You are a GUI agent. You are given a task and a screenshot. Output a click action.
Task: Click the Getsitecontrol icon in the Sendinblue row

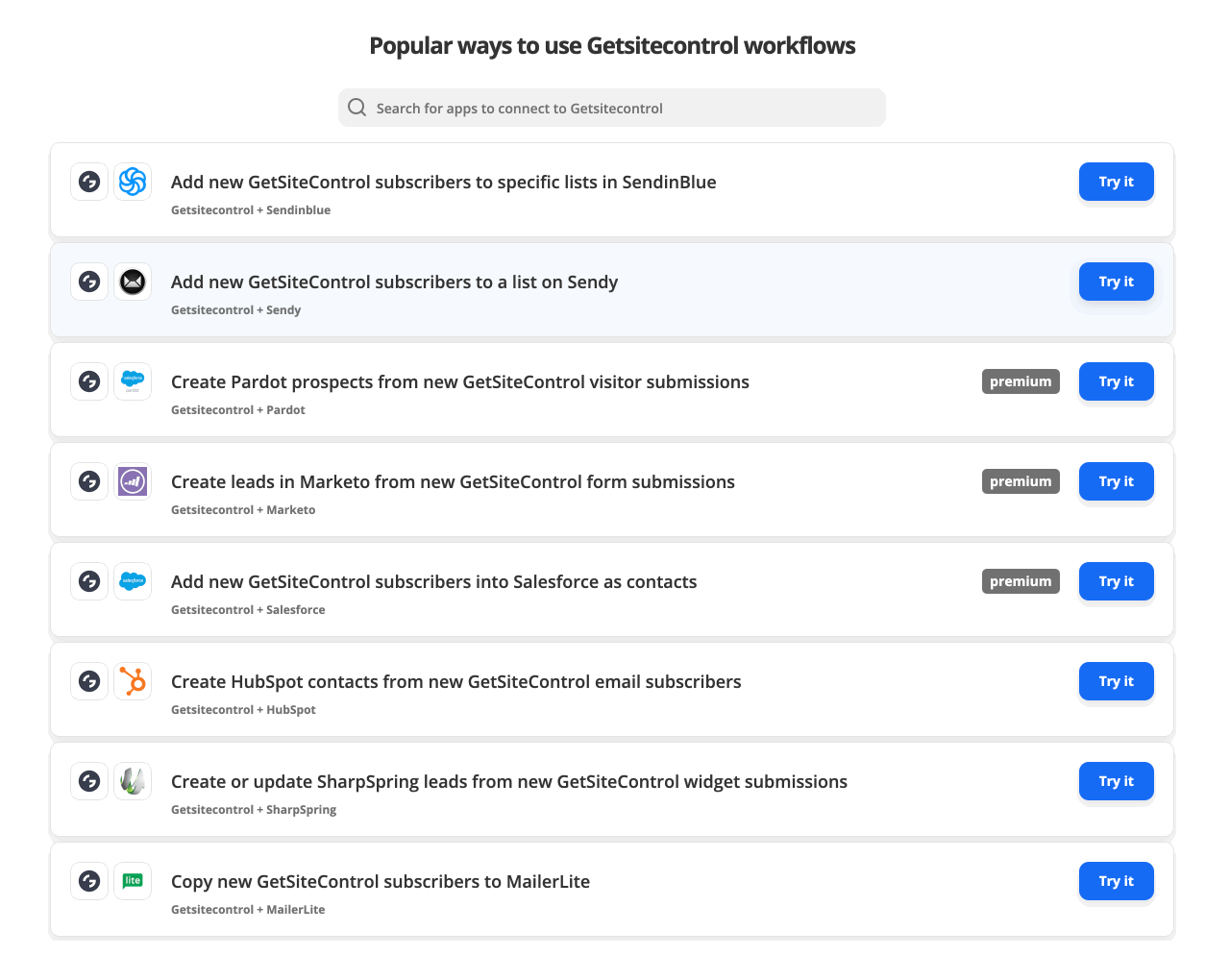pos(89,182)
